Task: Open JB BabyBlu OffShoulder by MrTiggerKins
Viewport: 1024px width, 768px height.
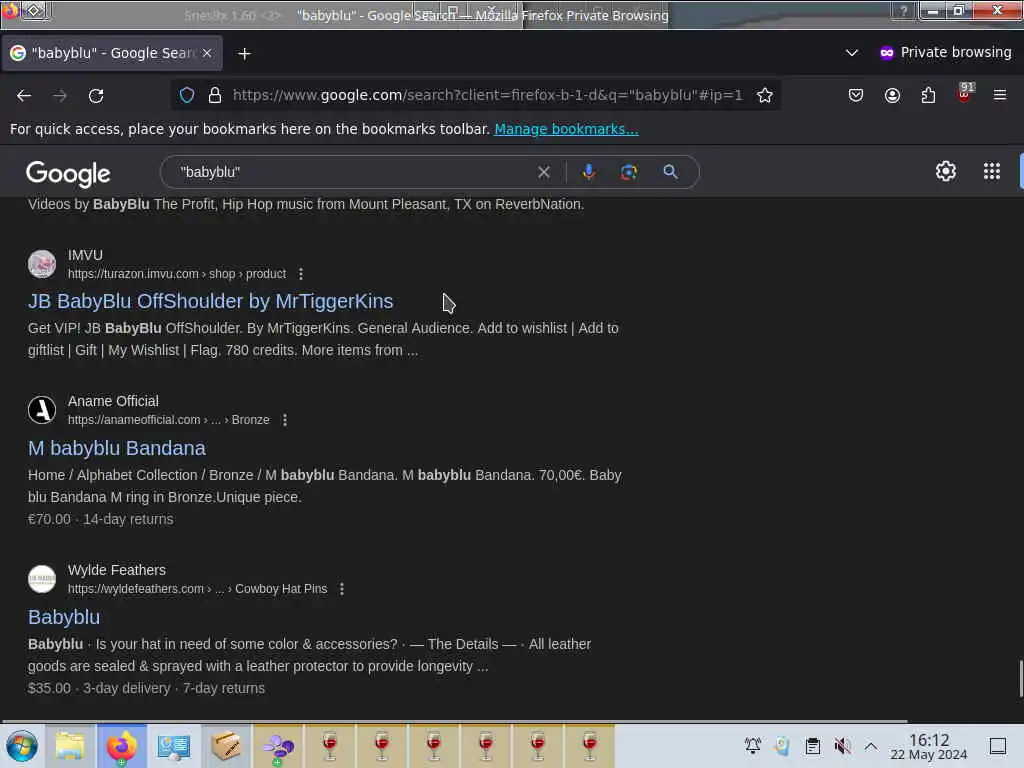Action: point(210,301)
